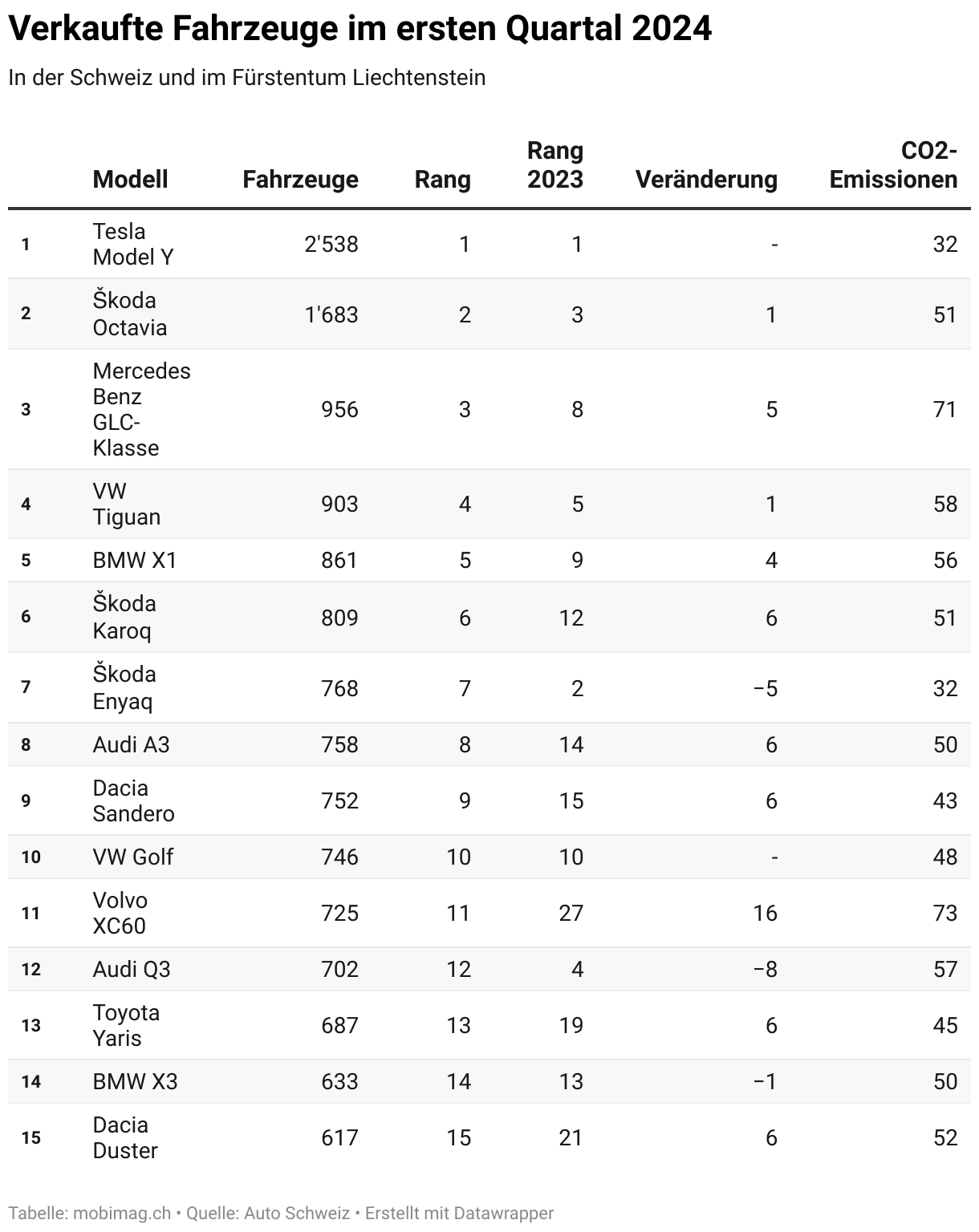Click the Škoda Enyaq entry
The image size is (979, 1232).
(x=124, y=687)
